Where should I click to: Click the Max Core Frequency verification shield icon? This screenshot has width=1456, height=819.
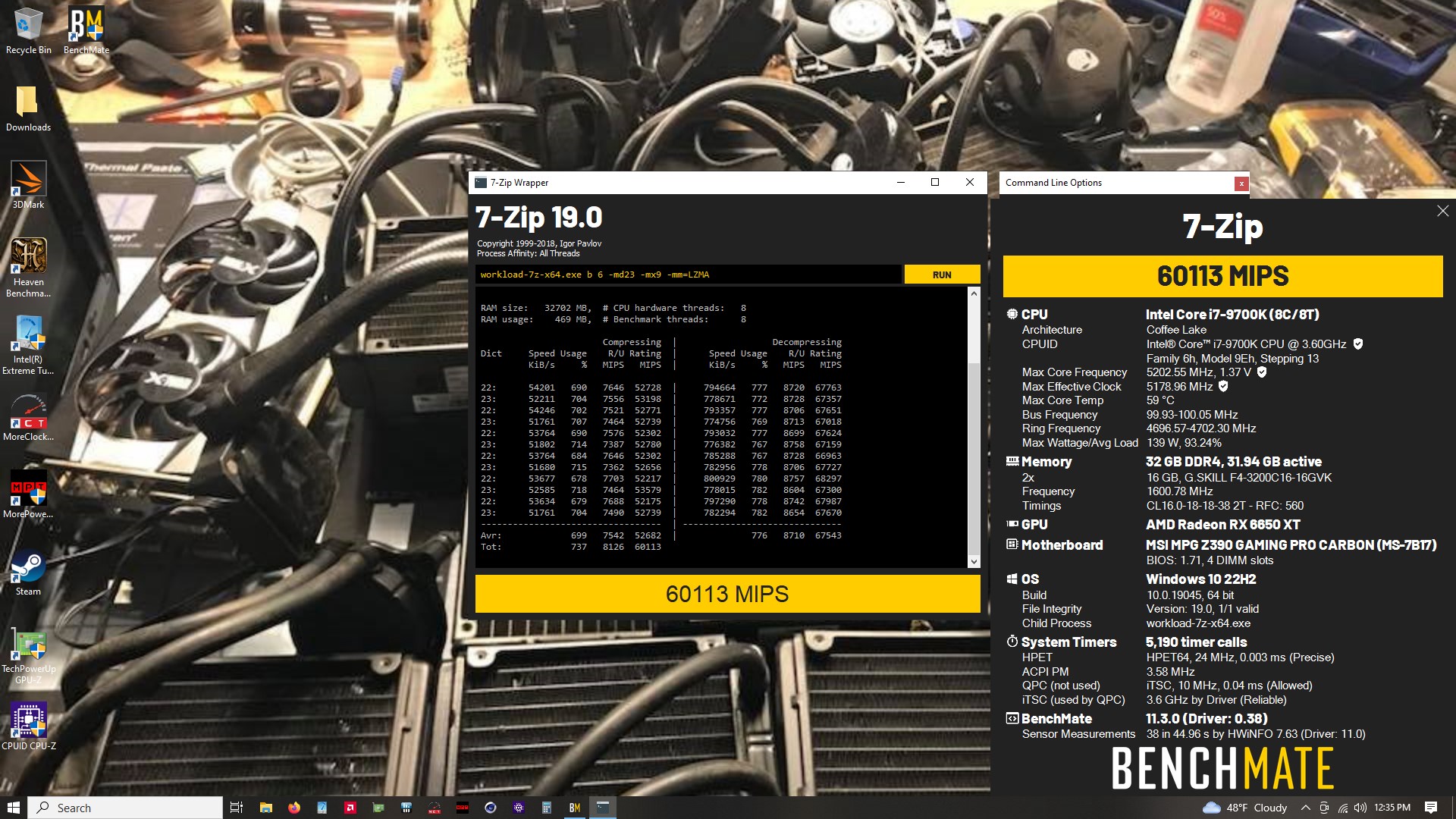coord(1262,372)
